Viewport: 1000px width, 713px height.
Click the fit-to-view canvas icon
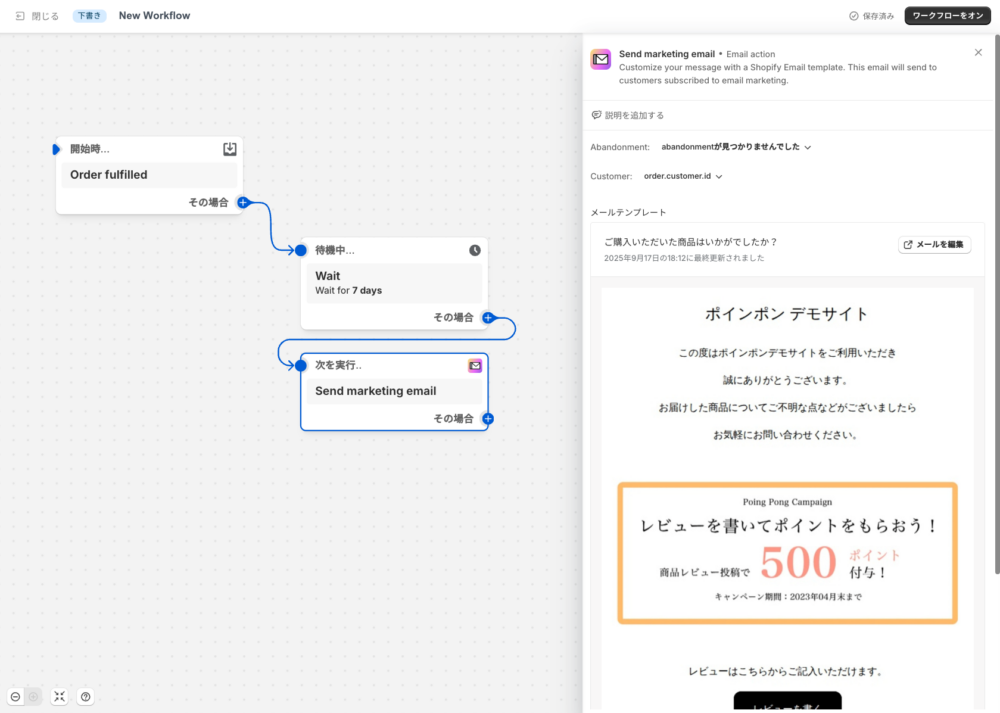pyautogui.click(x=59, y=697)
